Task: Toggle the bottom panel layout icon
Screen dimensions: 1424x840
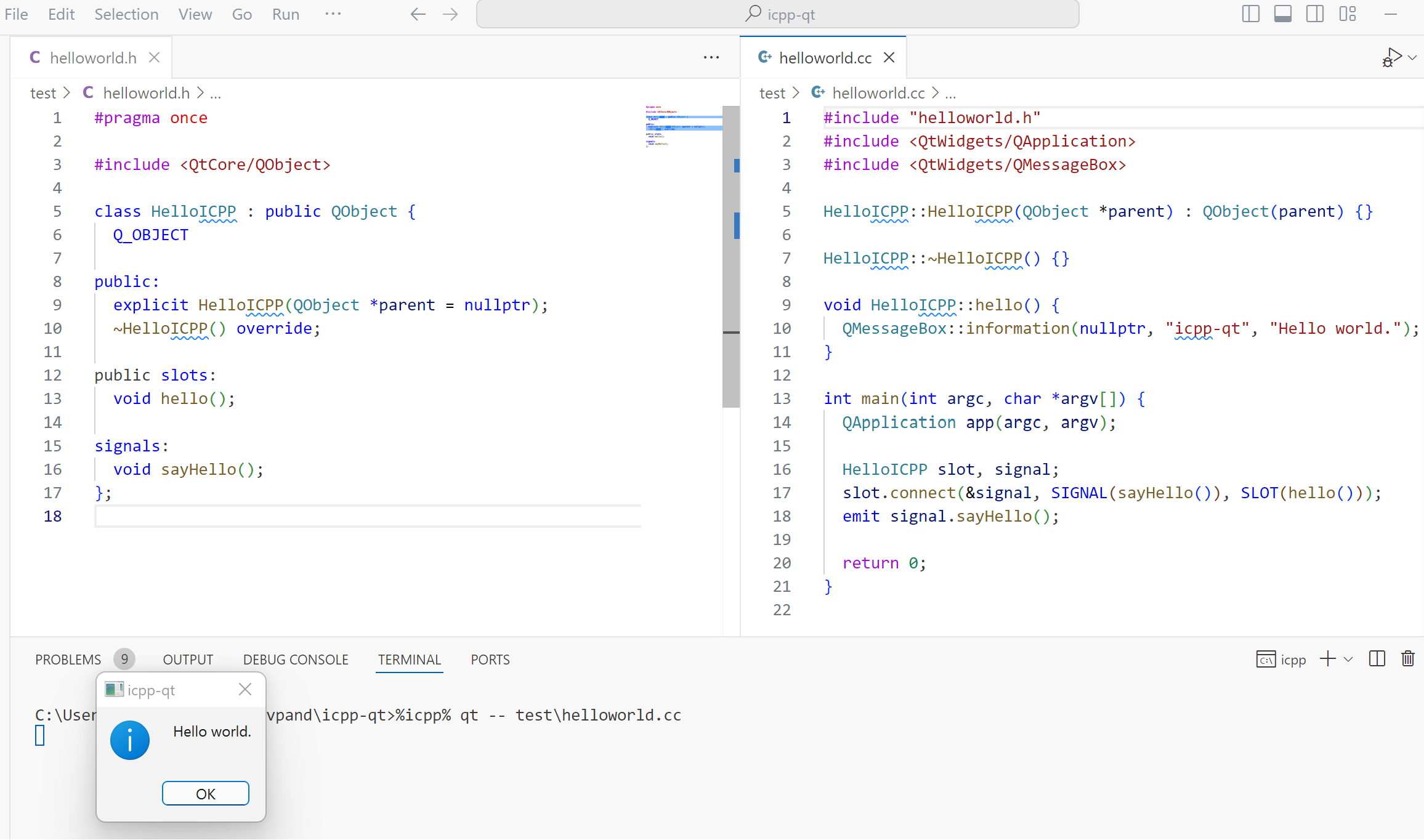Action: pyautogui.click(x=1282, y=14)
